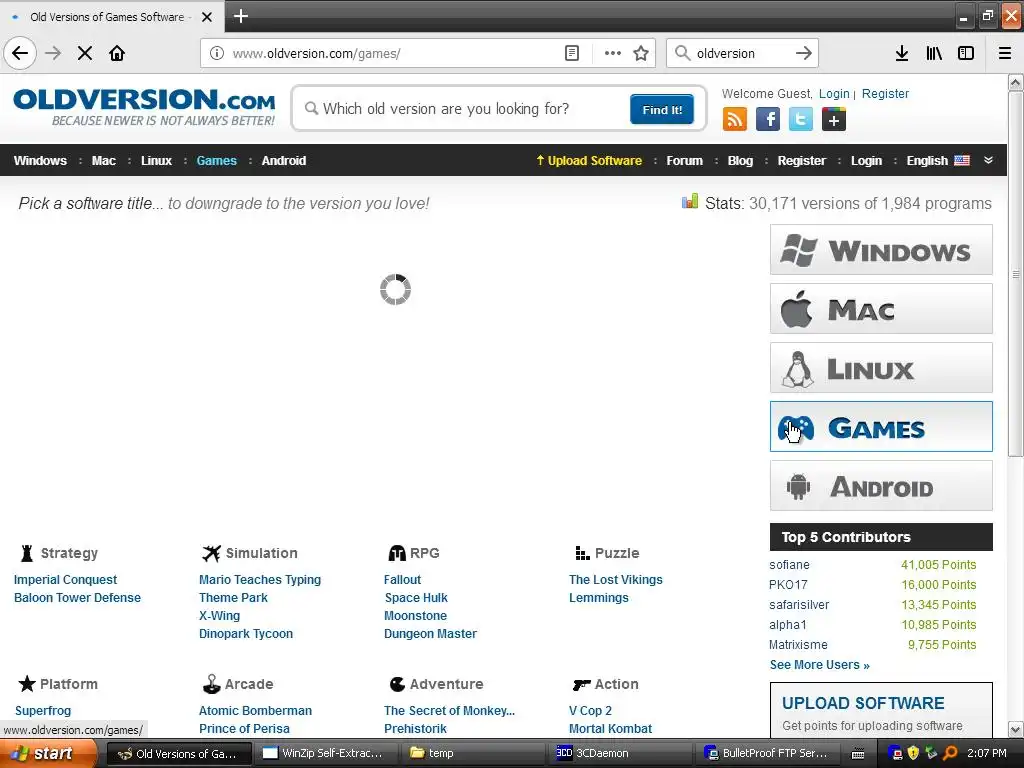
Task: Open the large Mac platform button
Action: point(881,308)
